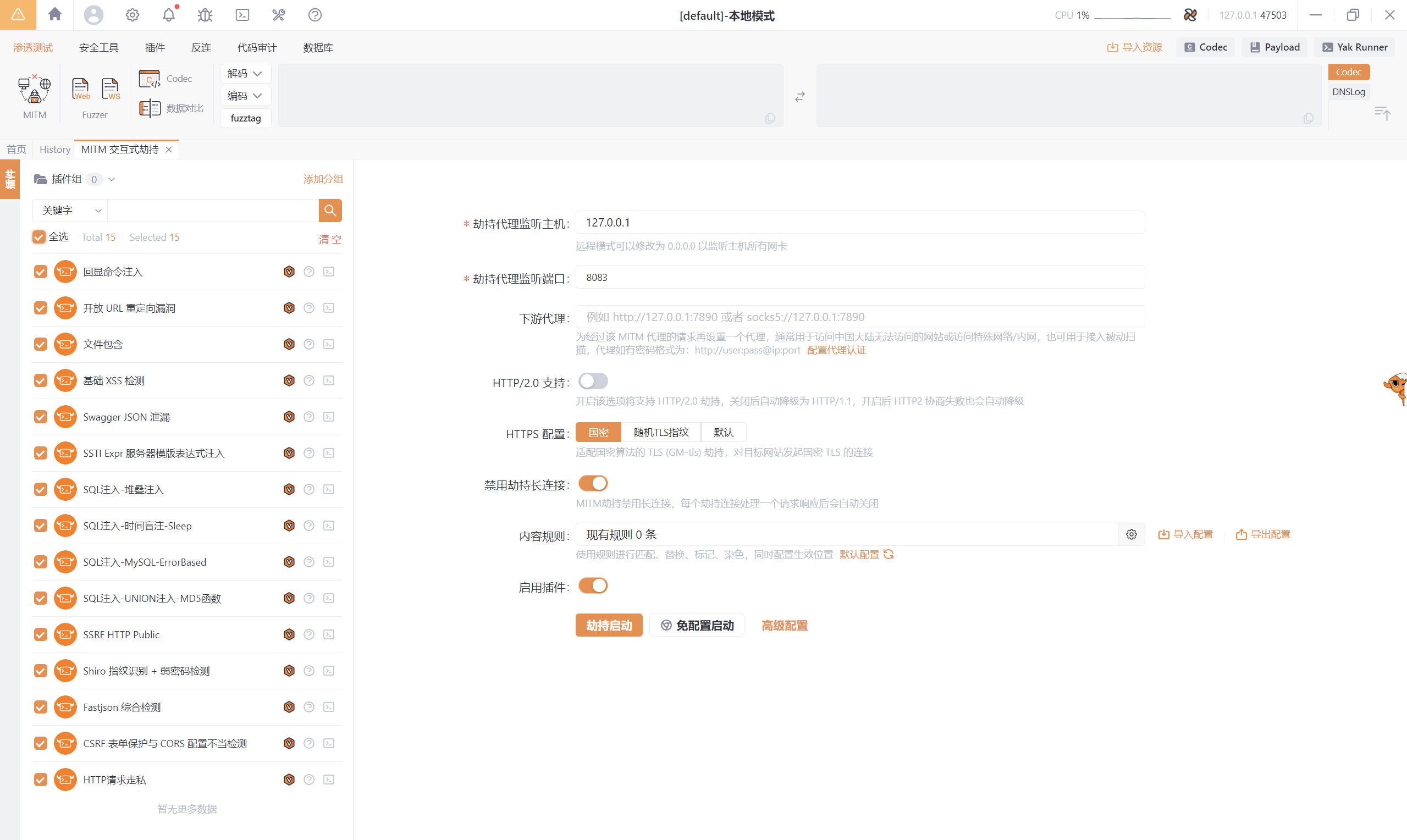Viewport: 1407px width, 840px height.
Task: Uncheck the 文件包含 plugin checkbox
Action: click(x=40, y=344)
